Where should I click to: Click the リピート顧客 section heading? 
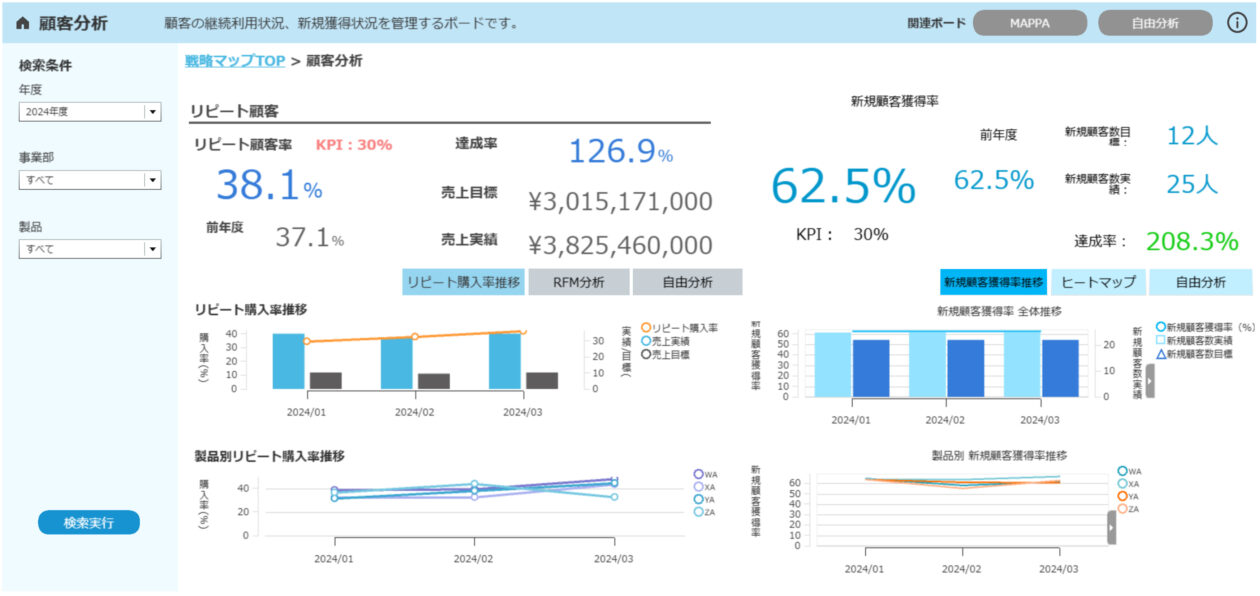[x=234, y=111]
